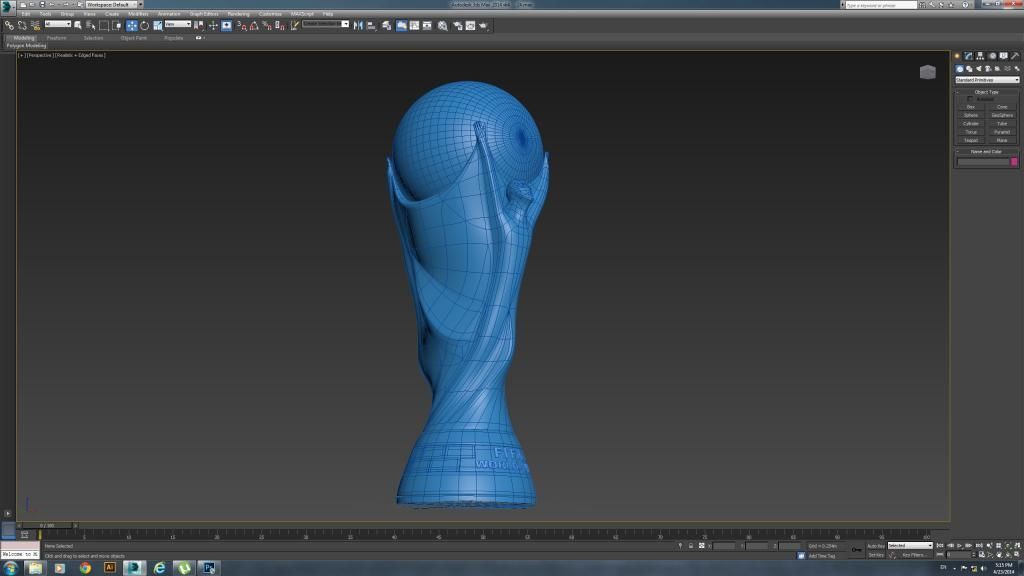The width and height of the screenshot is (1024, 576).
Task: Click the Render Production teapot icon
Action: click(x=484, y=25)
